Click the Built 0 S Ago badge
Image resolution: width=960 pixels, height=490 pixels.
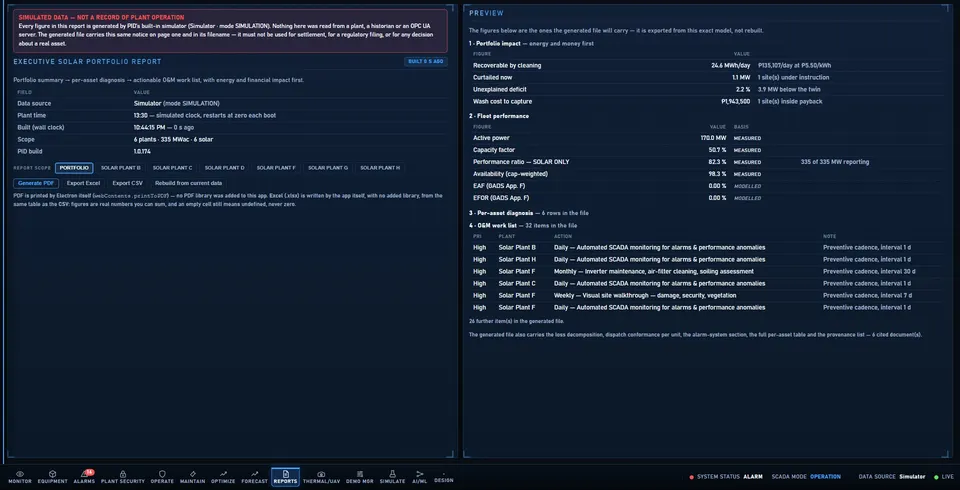point(426,61)
